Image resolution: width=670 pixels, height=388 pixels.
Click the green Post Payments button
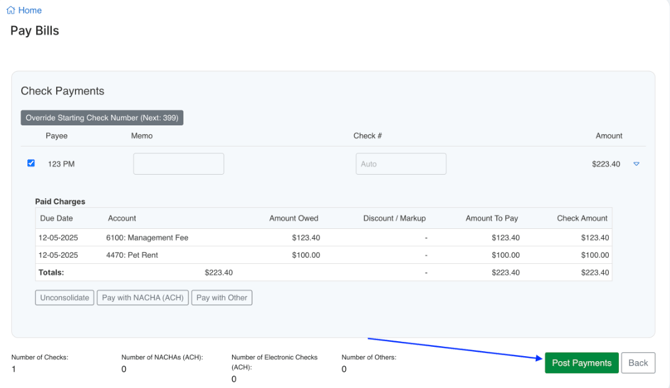click(582, 363)
